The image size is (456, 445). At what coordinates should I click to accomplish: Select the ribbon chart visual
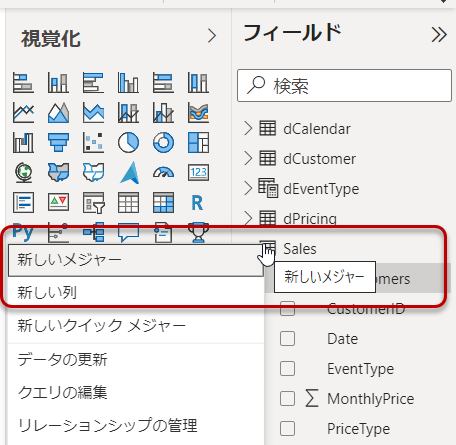click(198, 113)
